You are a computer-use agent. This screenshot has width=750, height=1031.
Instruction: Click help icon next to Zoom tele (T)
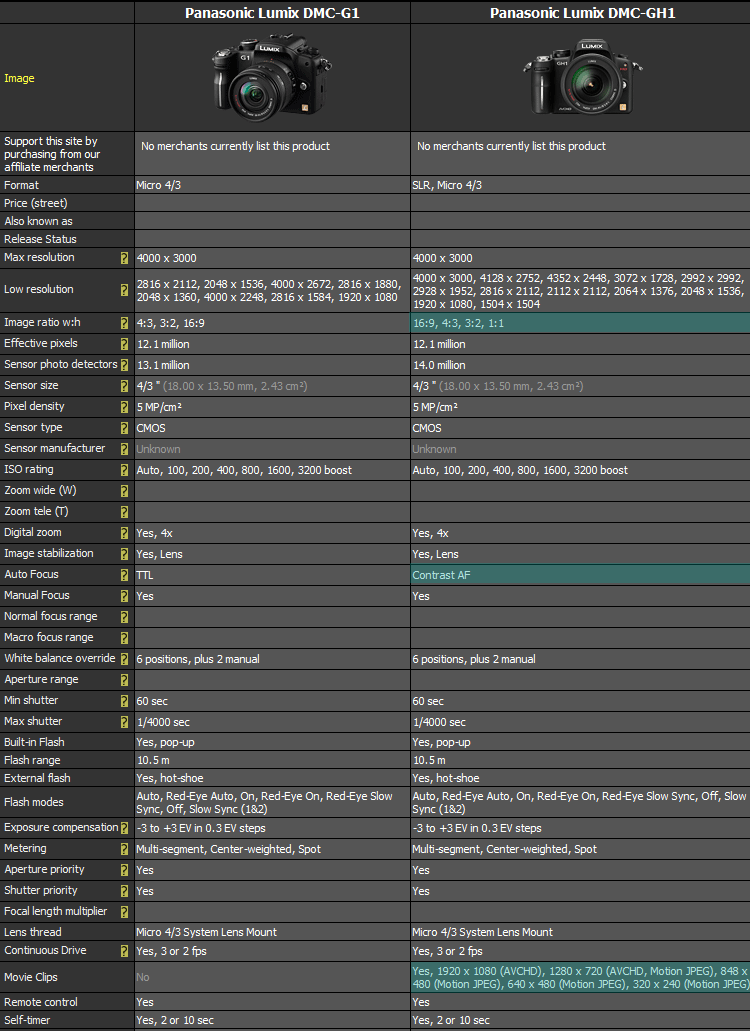tap(124, 512)
